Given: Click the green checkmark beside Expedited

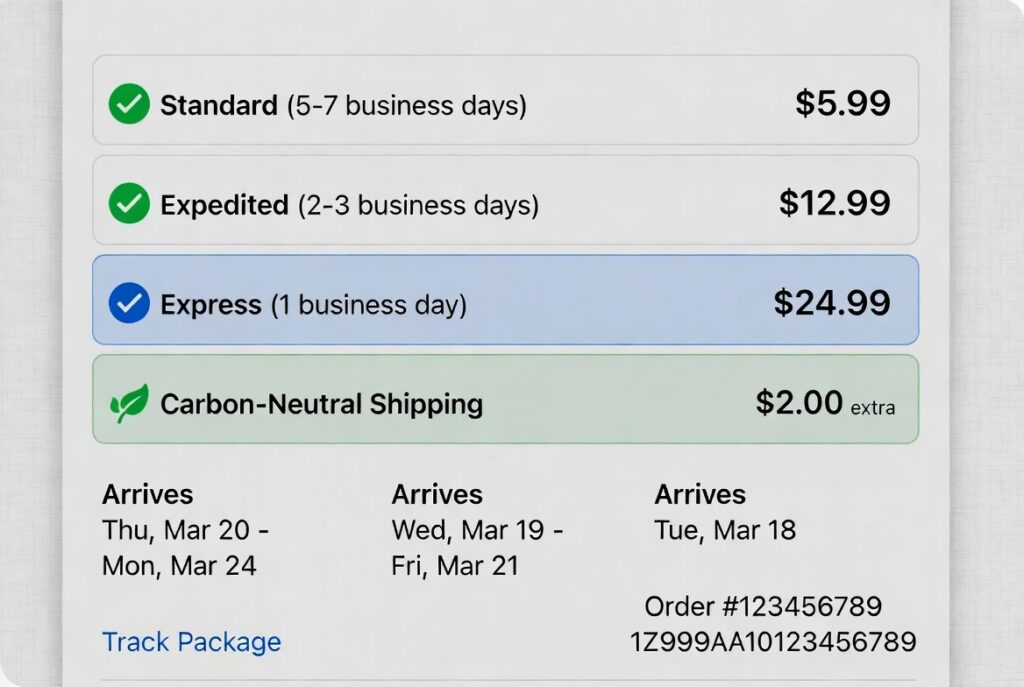Looking at the screenshot, I should (x=129, y=204).
